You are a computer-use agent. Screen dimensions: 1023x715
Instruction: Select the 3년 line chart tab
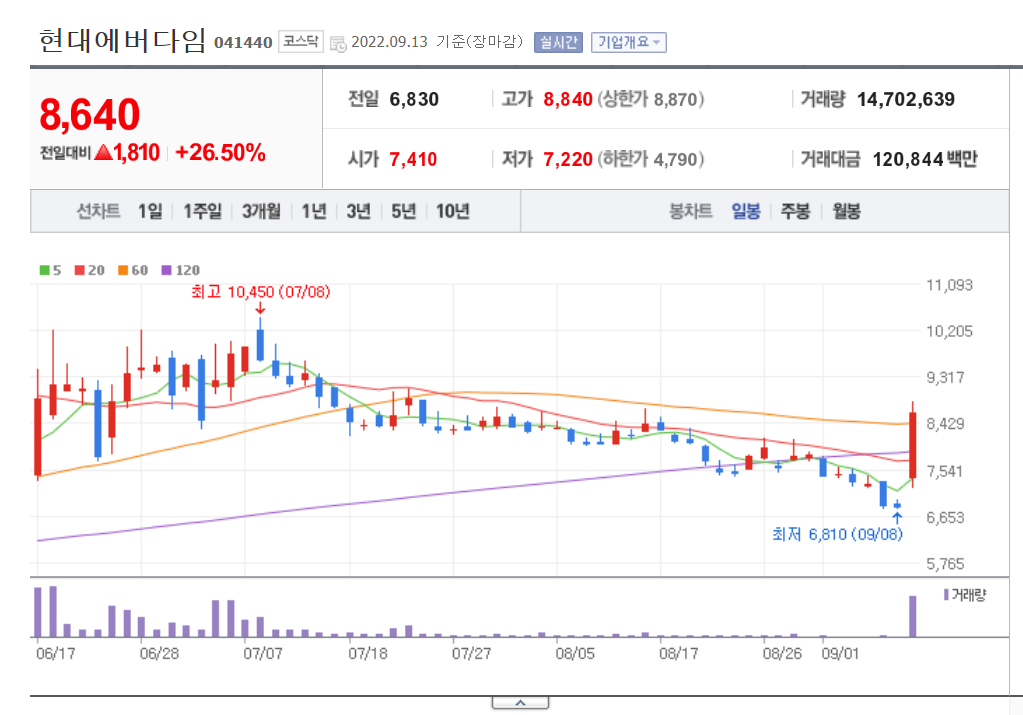coord(358,211)
